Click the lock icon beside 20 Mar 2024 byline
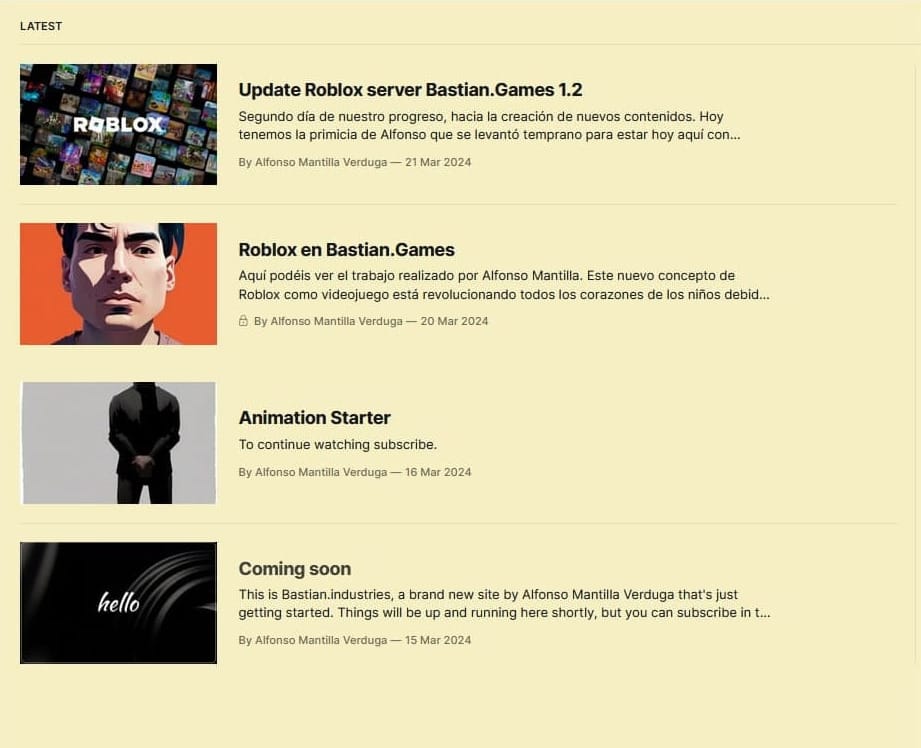Viewport: 921px width, 748px height. [x=243, y=321]
